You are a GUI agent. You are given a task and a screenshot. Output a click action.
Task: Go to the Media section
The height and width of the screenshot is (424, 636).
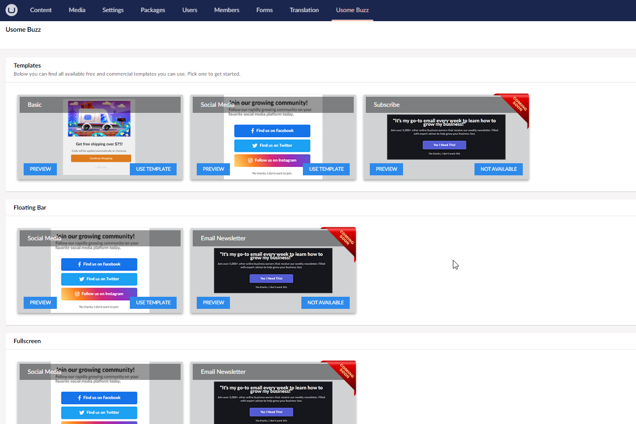click(x=77, y=10)
